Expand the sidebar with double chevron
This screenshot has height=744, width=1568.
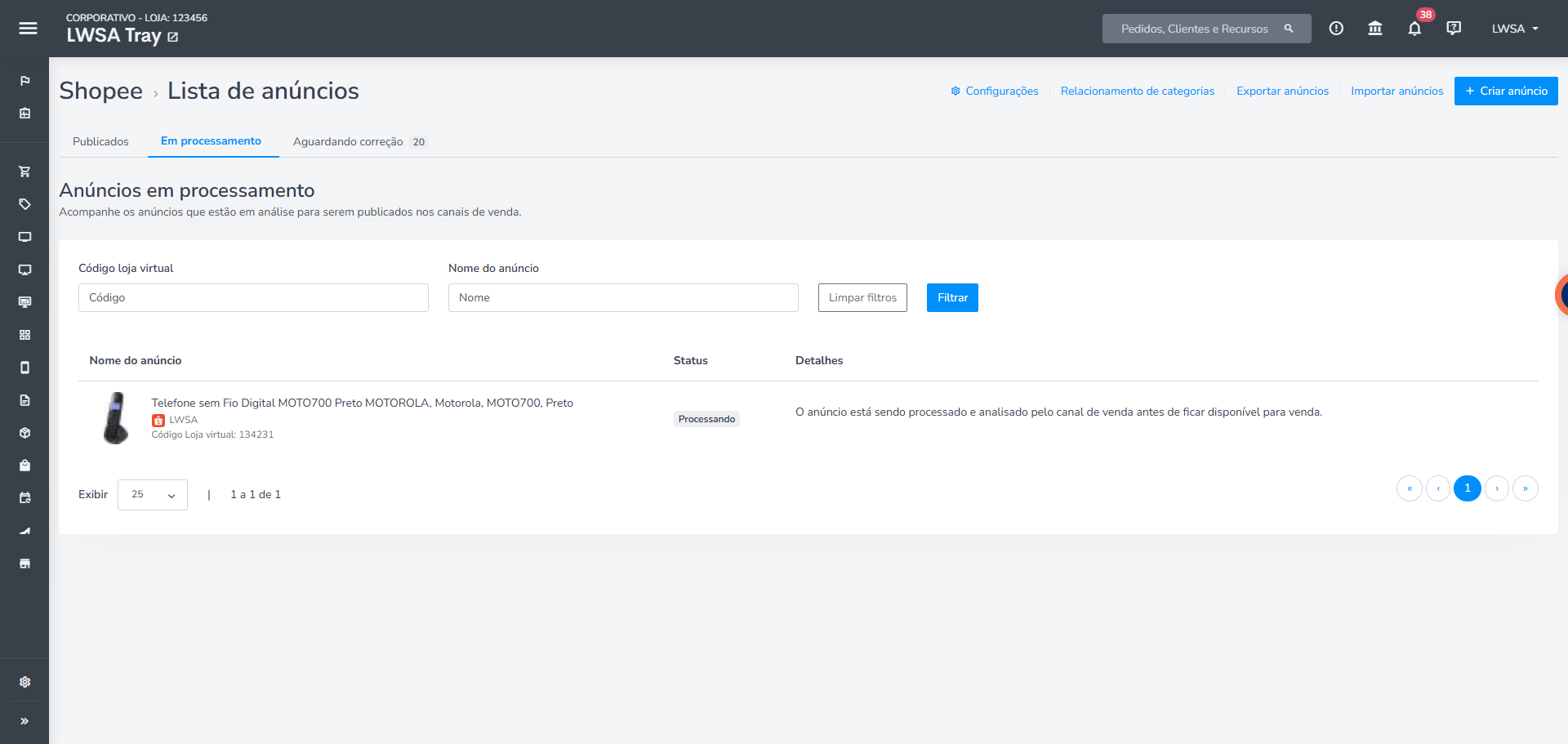(x=24, y=721)
